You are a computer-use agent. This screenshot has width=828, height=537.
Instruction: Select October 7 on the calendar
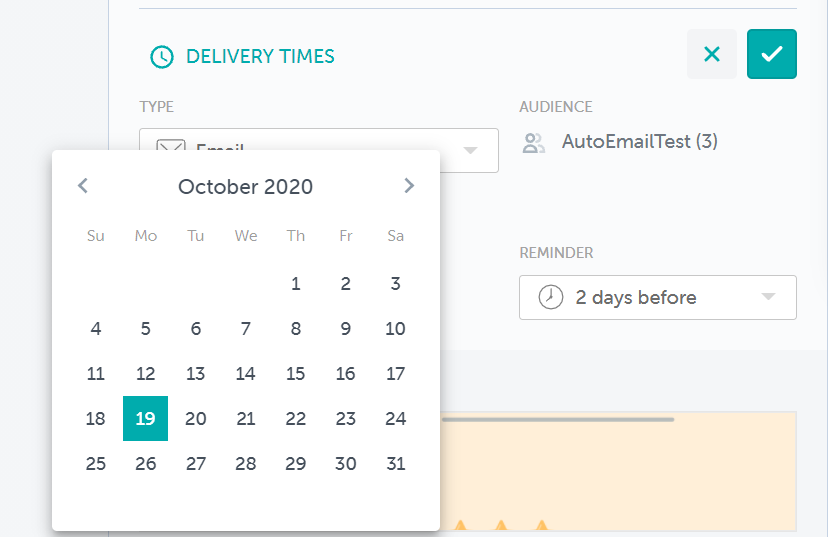pos(246,329)
